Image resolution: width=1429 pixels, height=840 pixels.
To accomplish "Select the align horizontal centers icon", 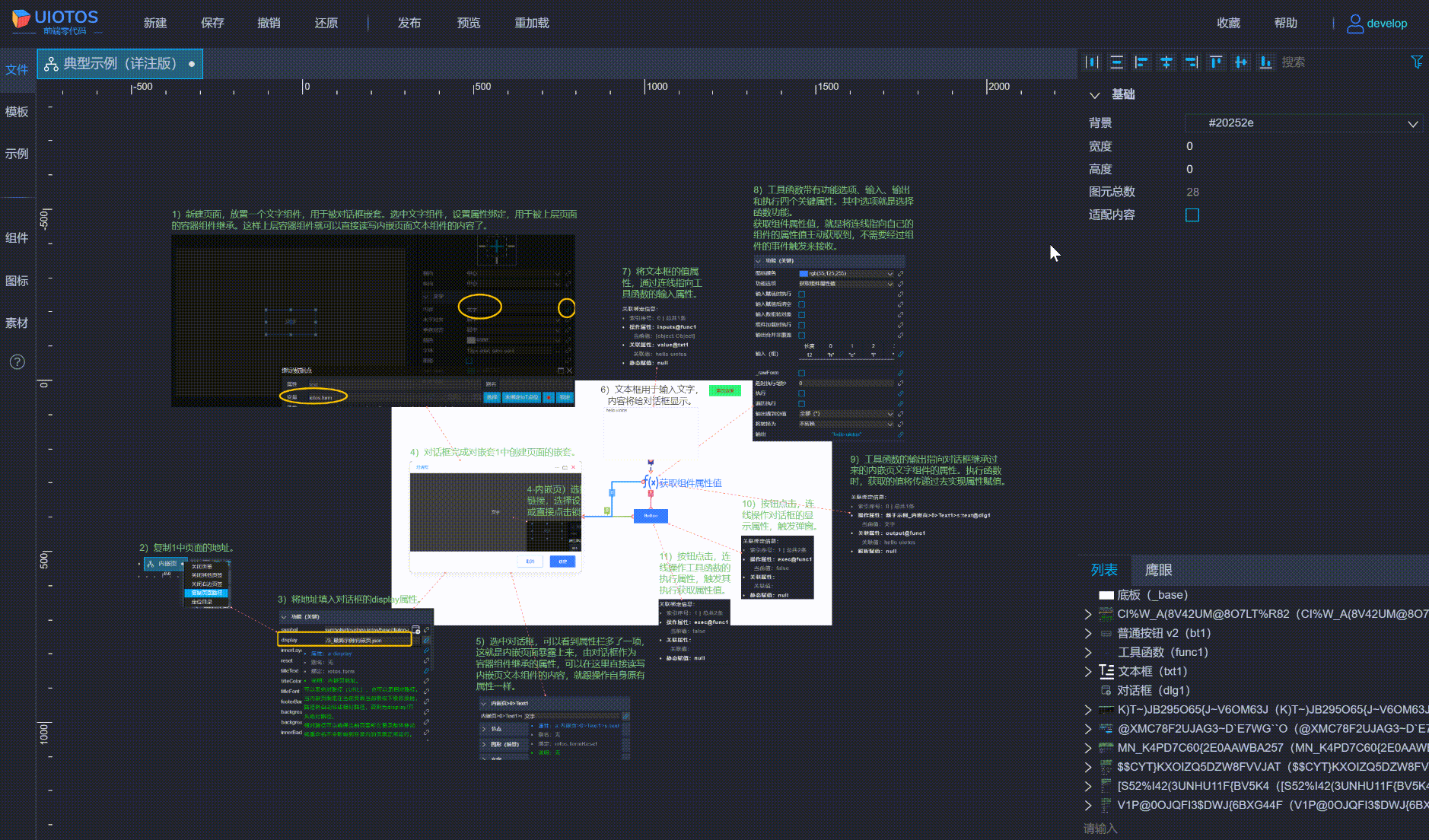I will click(x=1166, y=62).
